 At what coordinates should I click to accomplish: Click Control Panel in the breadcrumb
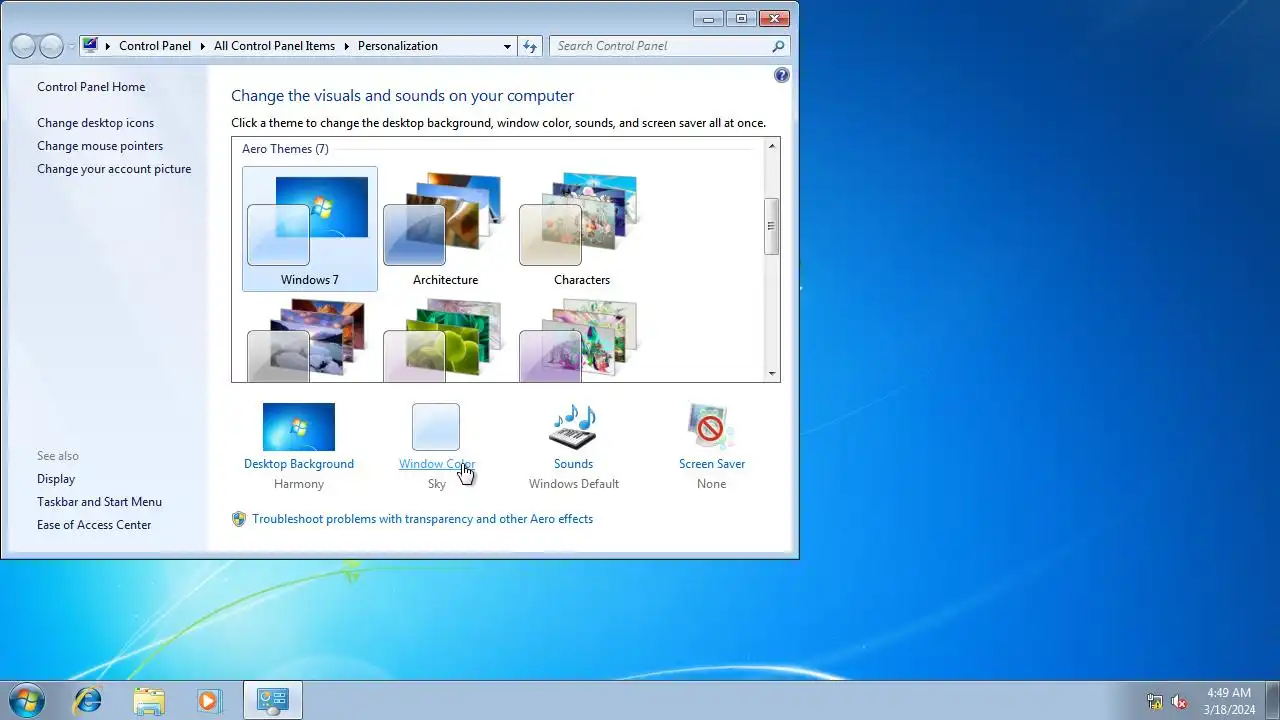(155, 46)
